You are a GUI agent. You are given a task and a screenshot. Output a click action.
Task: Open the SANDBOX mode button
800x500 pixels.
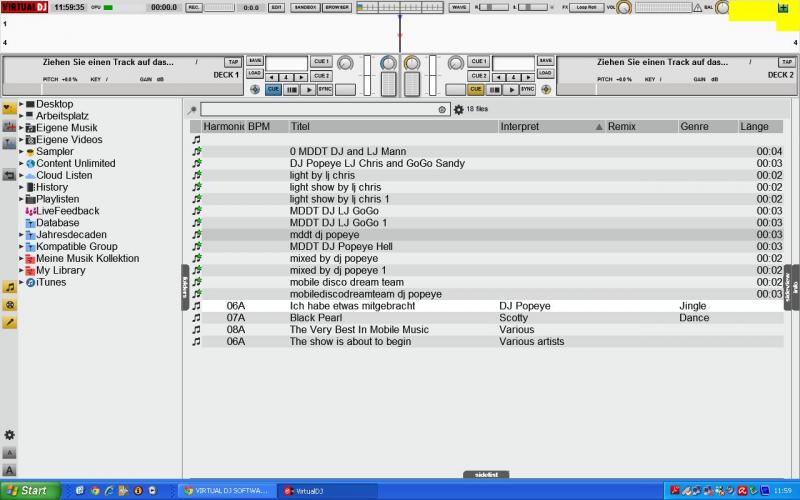click(305, 7)
